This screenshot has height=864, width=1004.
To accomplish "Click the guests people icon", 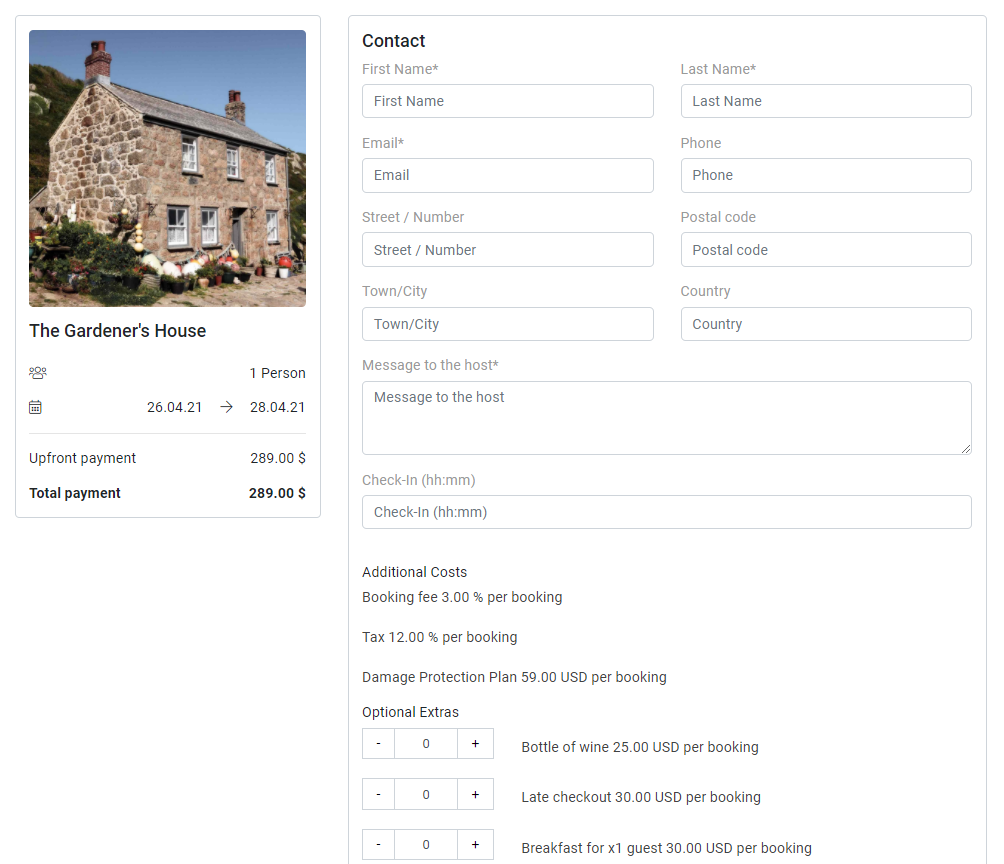I will point(38,373).
